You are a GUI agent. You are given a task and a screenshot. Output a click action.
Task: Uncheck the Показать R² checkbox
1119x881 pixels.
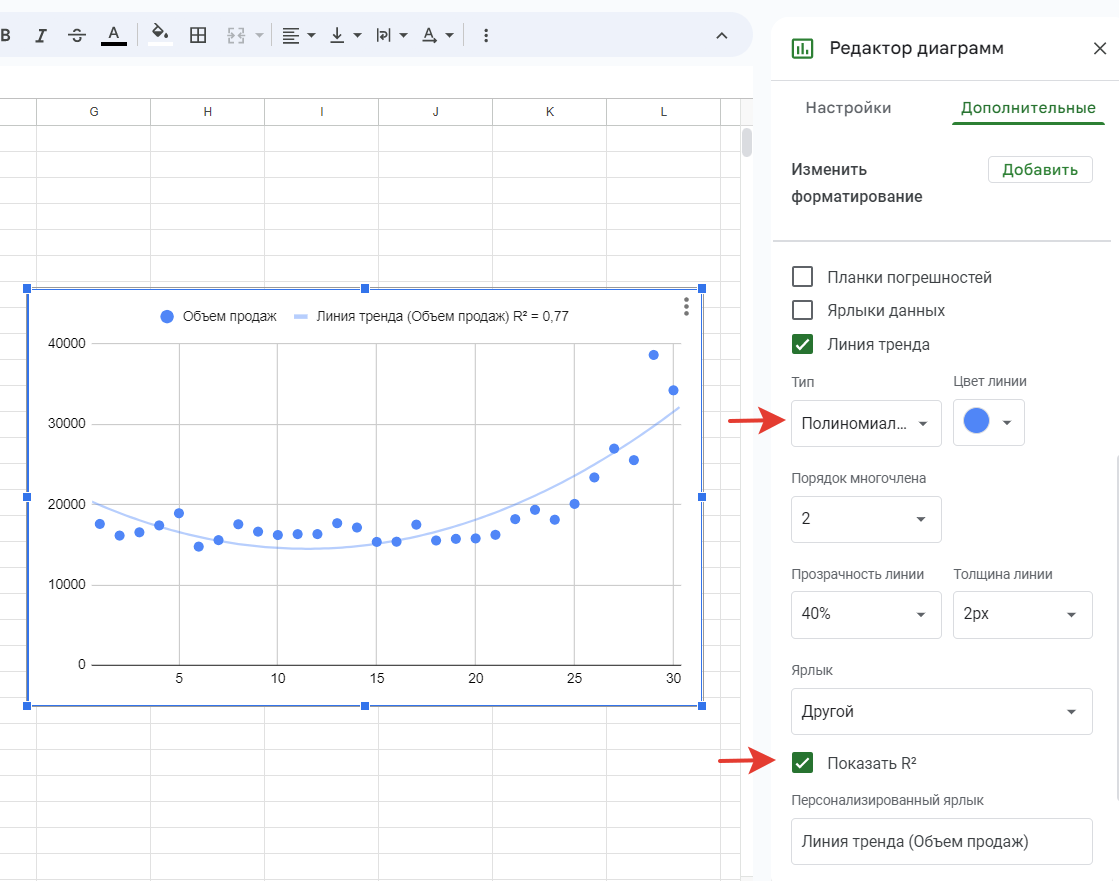point(802,763)
